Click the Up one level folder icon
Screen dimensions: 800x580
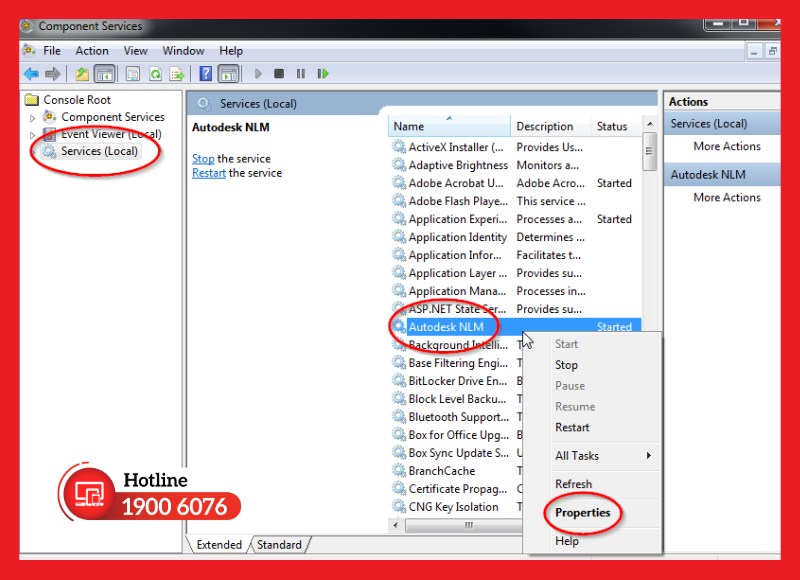pyautogui.click(x=82, y=74)
